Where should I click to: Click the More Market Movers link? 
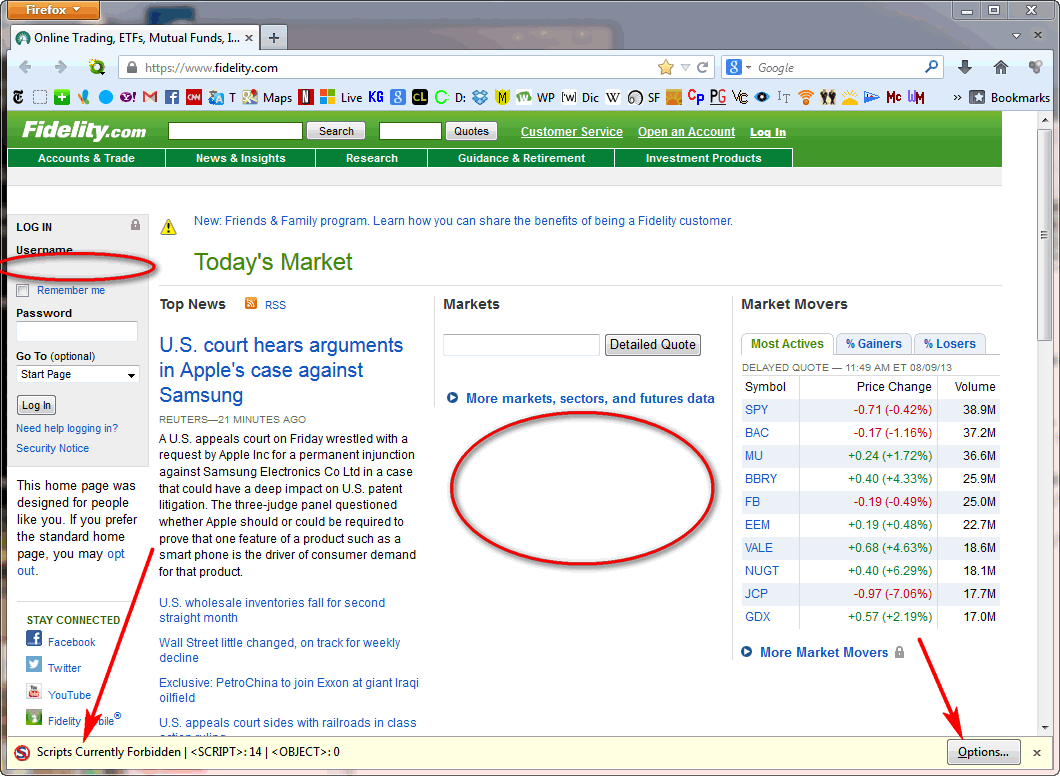pyautogui.click(x=823, y=652)
